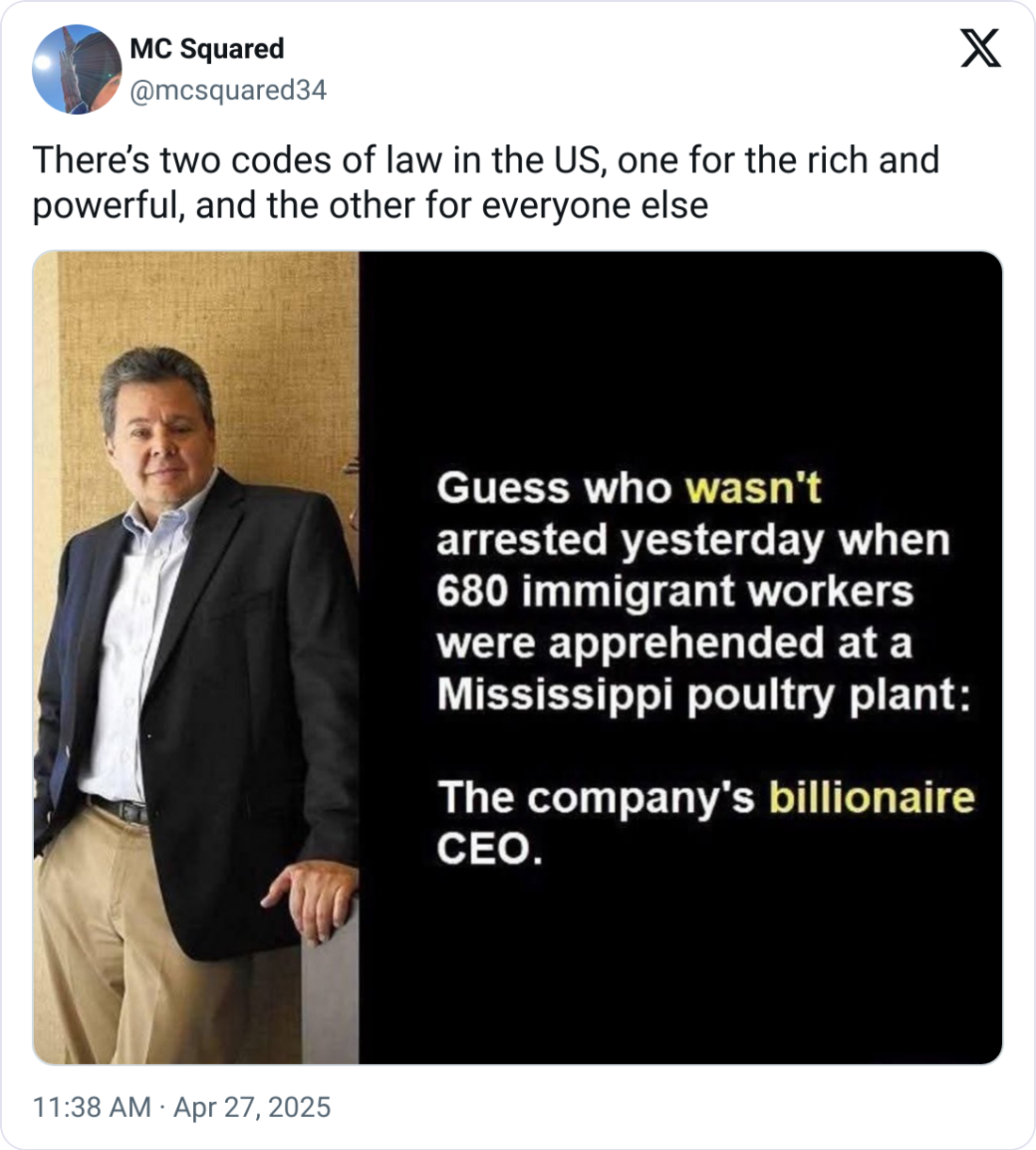Open MC Squared's profile avatar
This screenshot has height=1150, width=1036.
pos(77,69)
